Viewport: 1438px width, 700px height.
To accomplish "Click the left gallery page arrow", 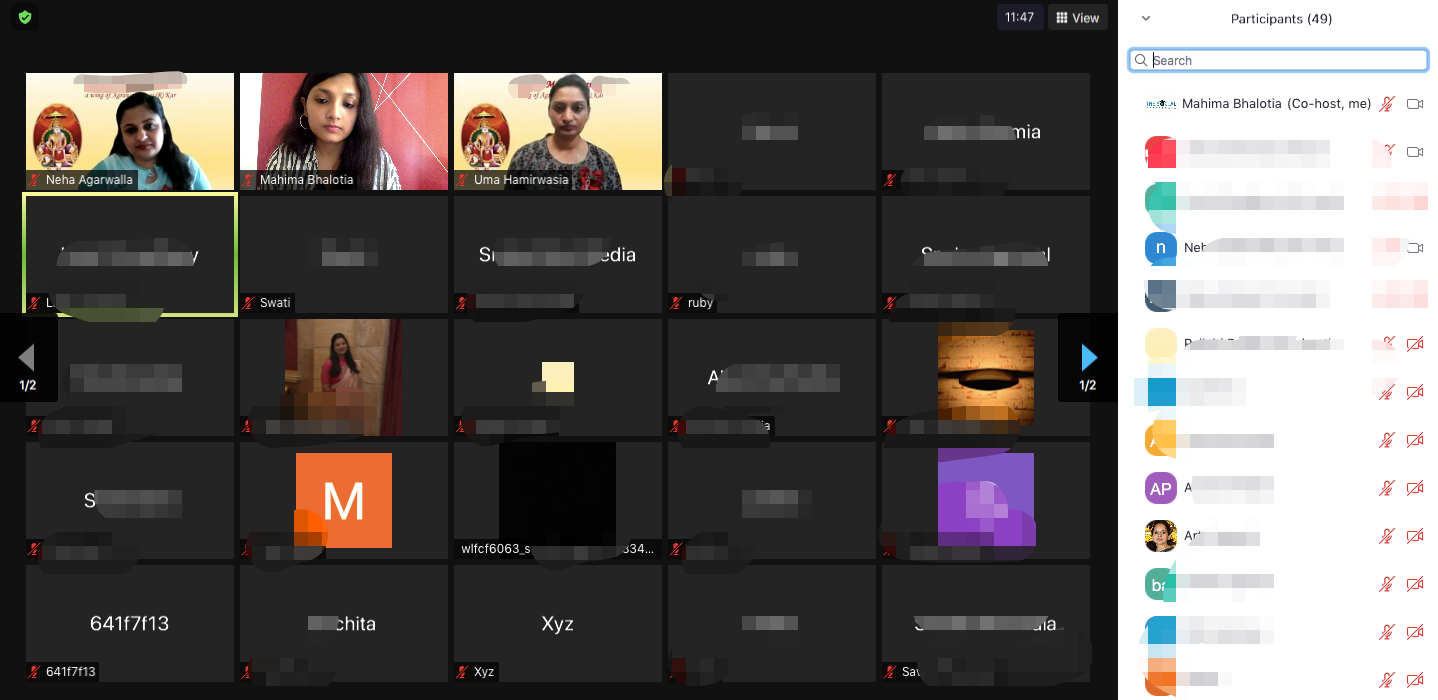I will [x=27, y=358].
